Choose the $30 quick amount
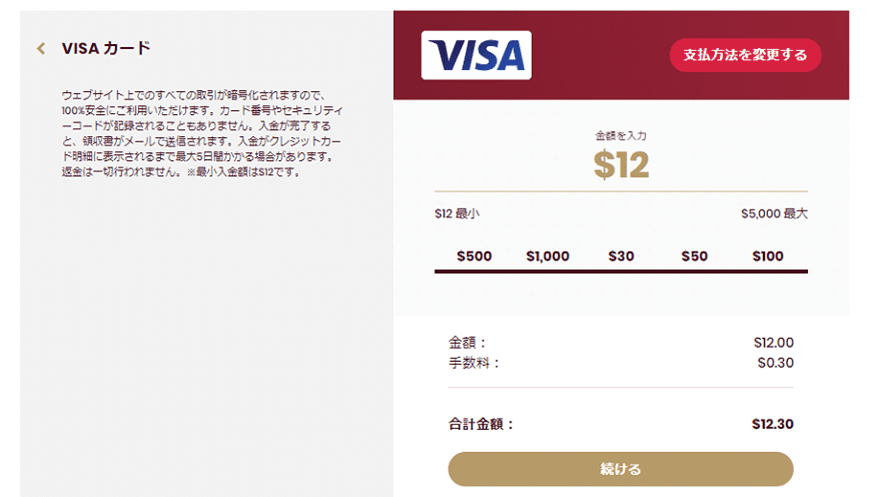 [x=621, y=256]
